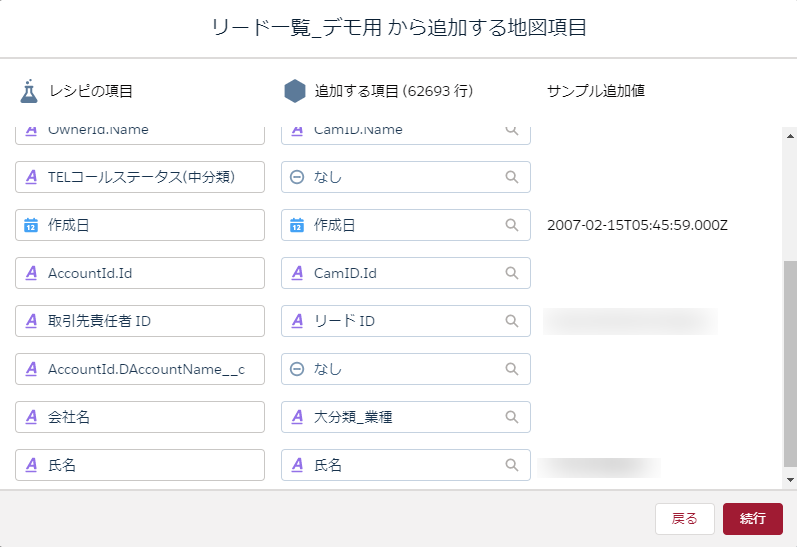Viewport: 797px width, 547px height.
Task: Click the TELコールステータス(中分類) recipe field
Action: point(140,177)
